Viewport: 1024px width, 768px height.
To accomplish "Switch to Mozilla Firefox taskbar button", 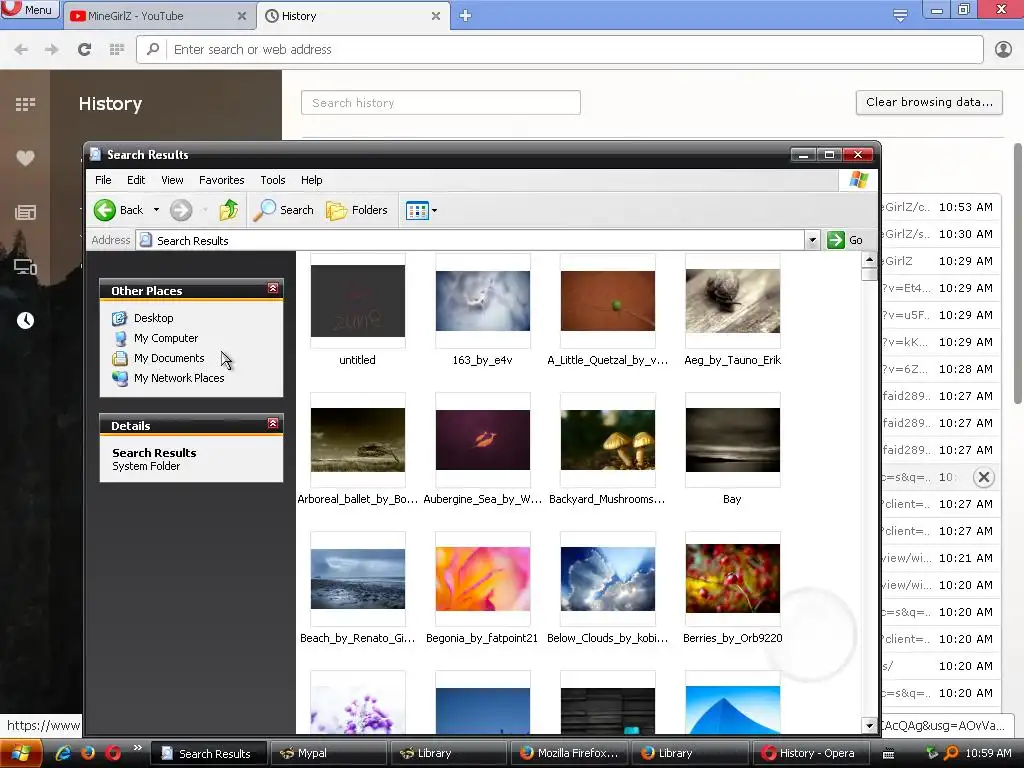I will [569, 754].
